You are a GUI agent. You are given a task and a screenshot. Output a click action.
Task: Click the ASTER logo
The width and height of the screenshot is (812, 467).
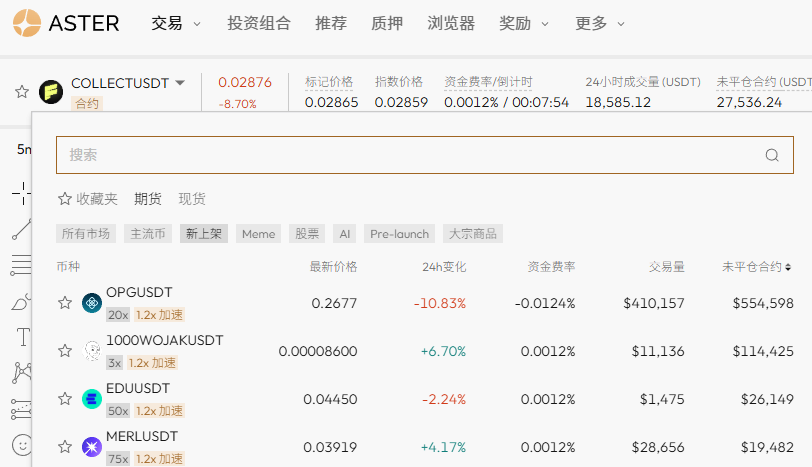tap(66, 23)
